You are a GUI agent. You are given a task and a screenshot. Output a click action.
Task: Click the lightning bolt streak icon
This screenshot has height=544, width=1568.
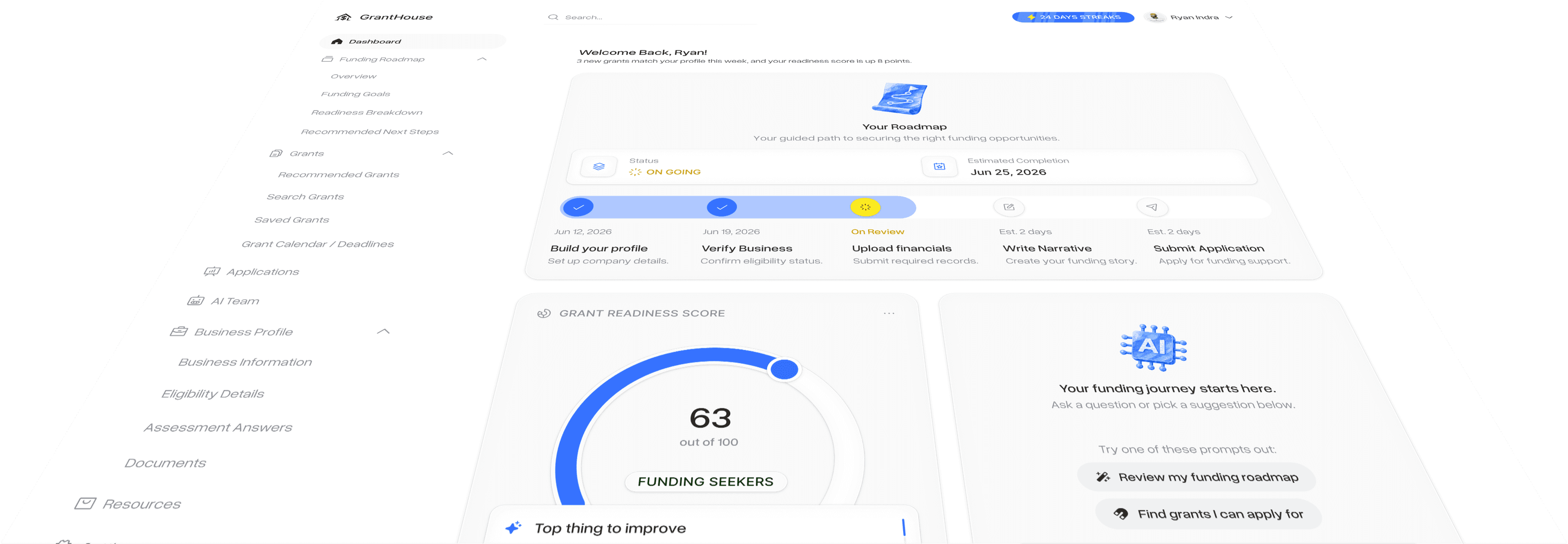pos(1031,17)
